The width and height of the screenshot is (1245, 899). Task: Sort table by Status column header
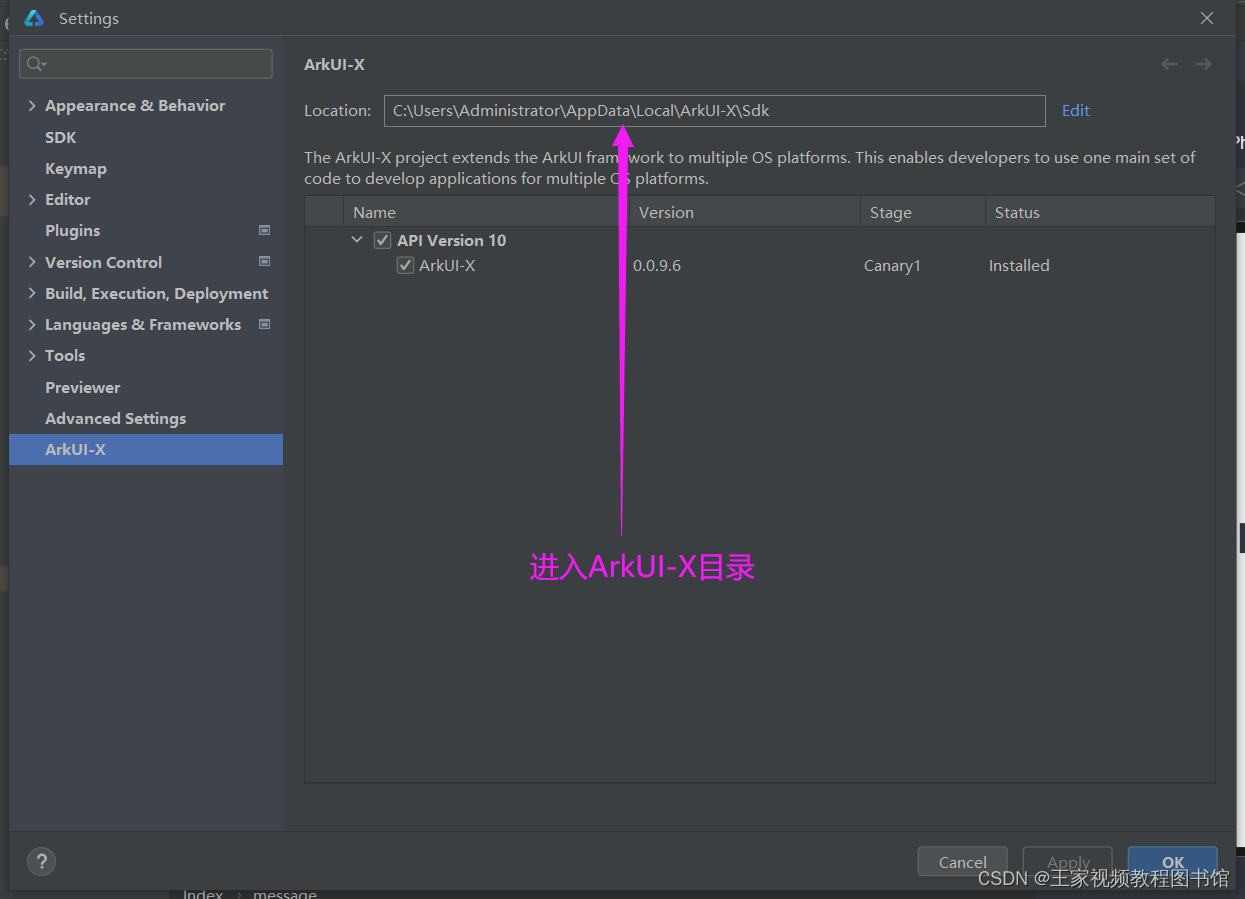point(1100,212)
